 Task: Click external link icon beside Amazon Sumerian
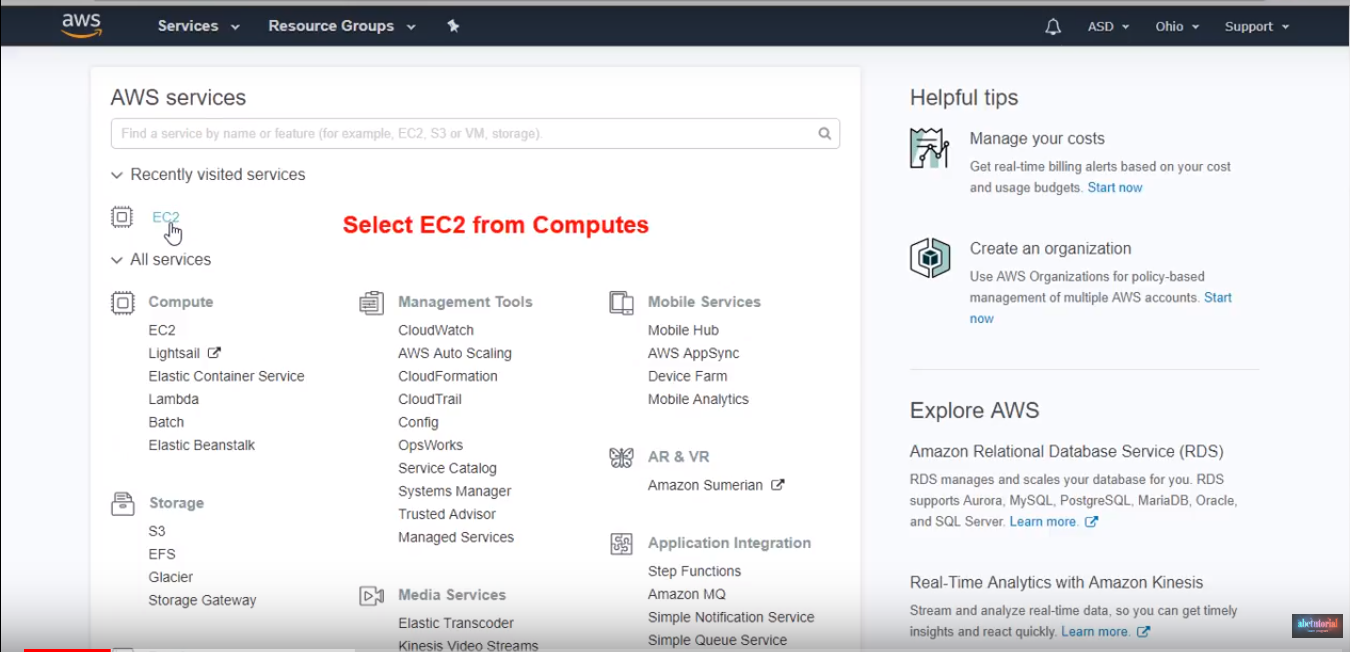(x=777, y=485)
